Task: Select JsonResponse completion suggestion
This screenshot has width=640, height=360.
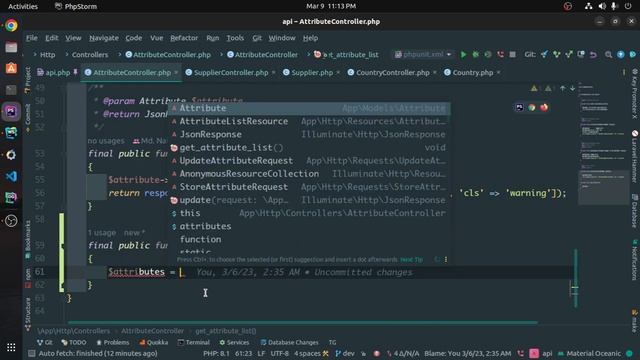Action: [x=310, y=134]
